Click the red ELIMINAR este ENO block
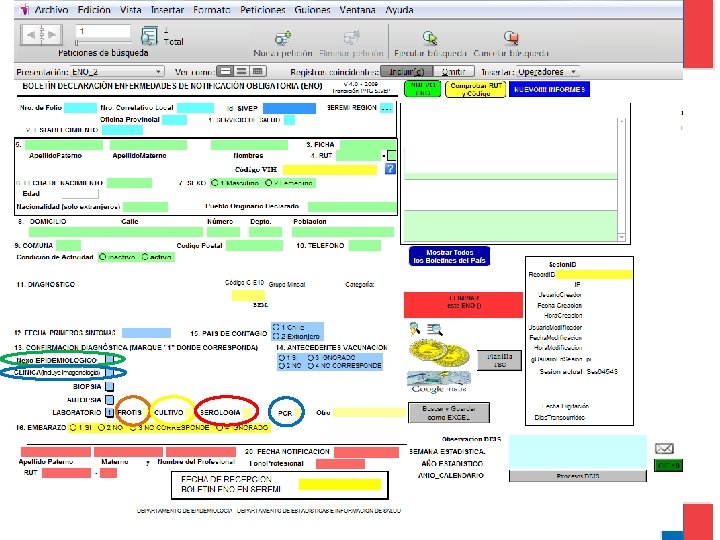 tap(463, 305)
